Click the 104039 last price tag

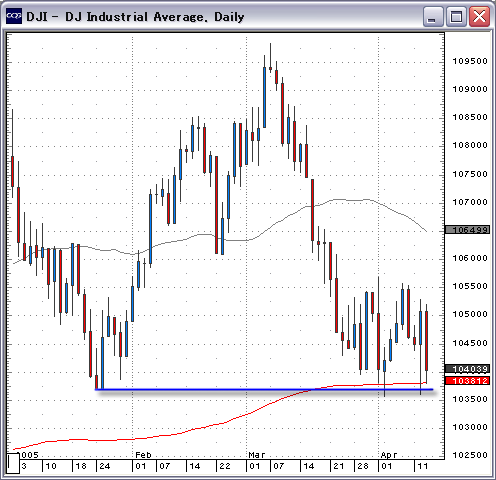[468, 369]
